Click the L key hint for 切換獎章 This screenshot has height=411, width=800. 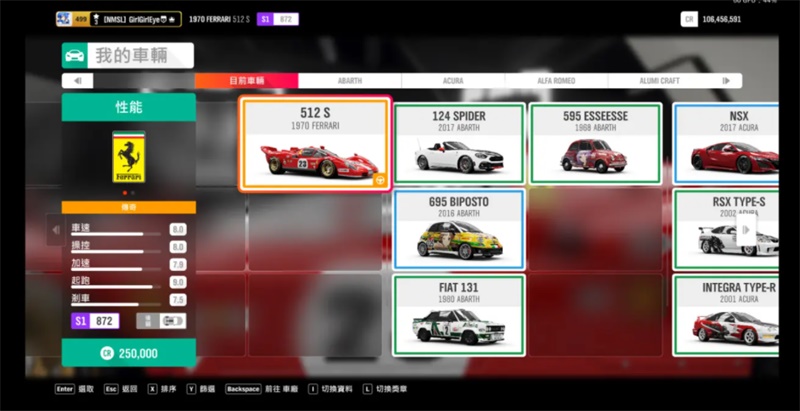(x=367, y=389)
